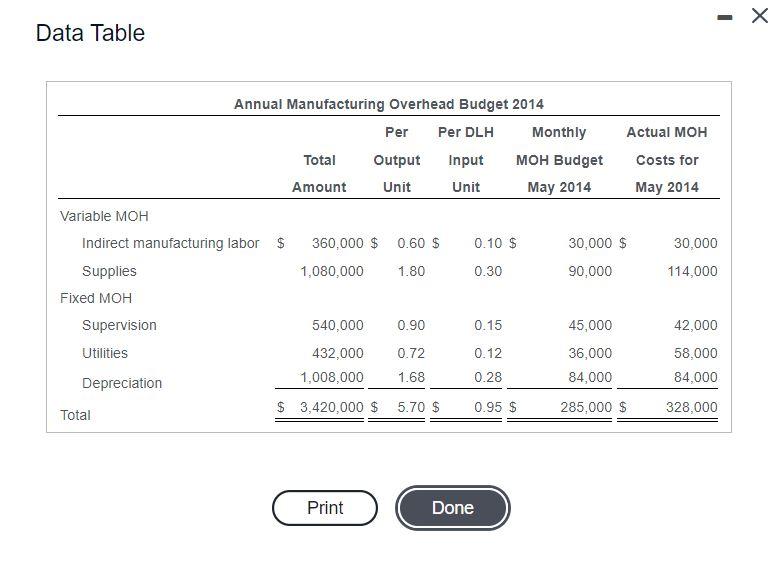
Task: Click the Variable MOH row label
Action: click(104, 216)
